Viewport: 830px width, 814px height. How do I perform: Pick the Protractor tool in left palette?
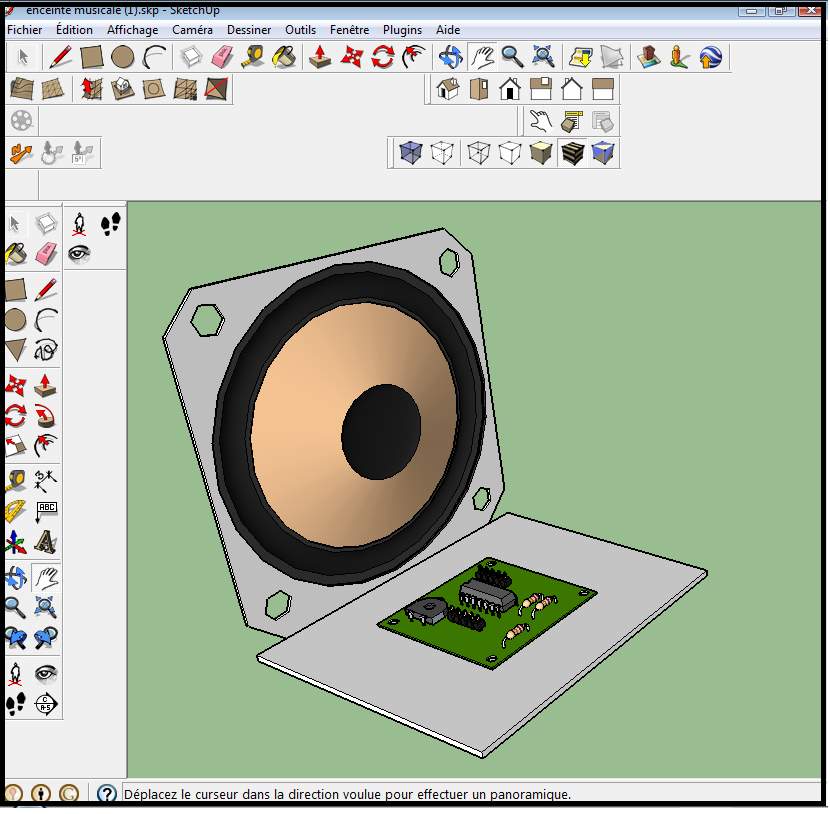(15, 511)
